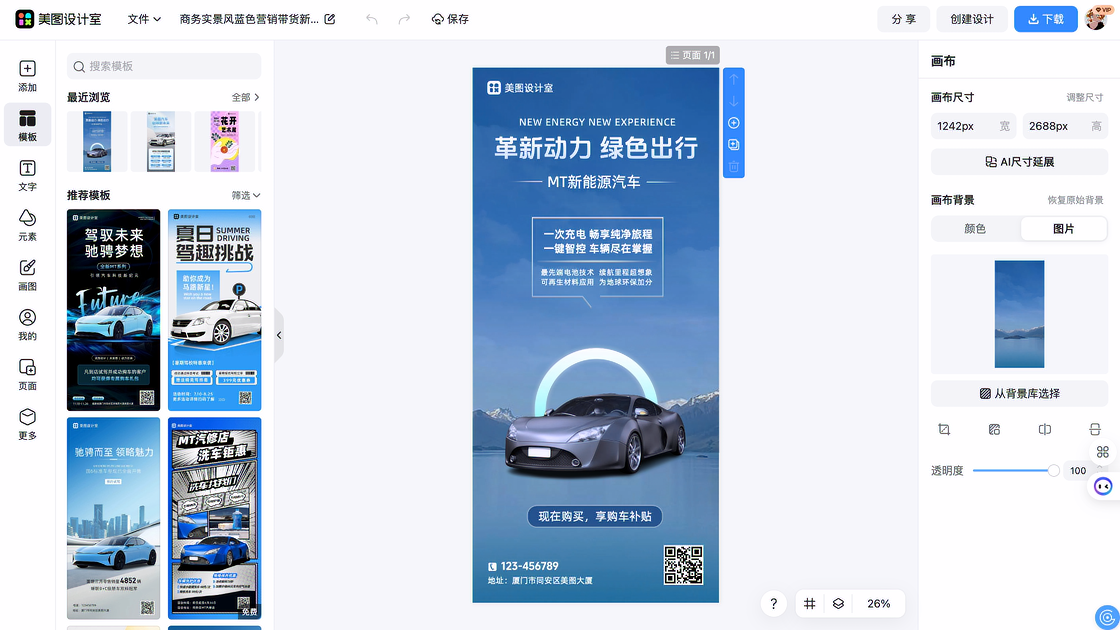
Task: Click the 搜索模板 search field
Action: [x=164, y=66]
